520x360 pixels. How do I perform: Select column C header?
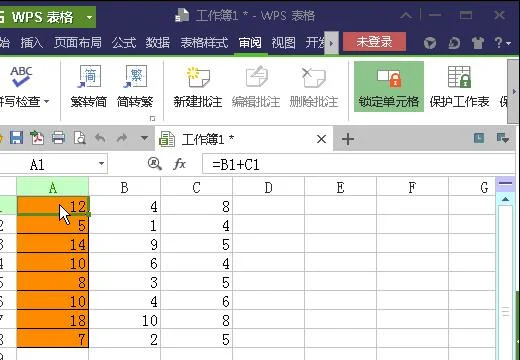197,187
